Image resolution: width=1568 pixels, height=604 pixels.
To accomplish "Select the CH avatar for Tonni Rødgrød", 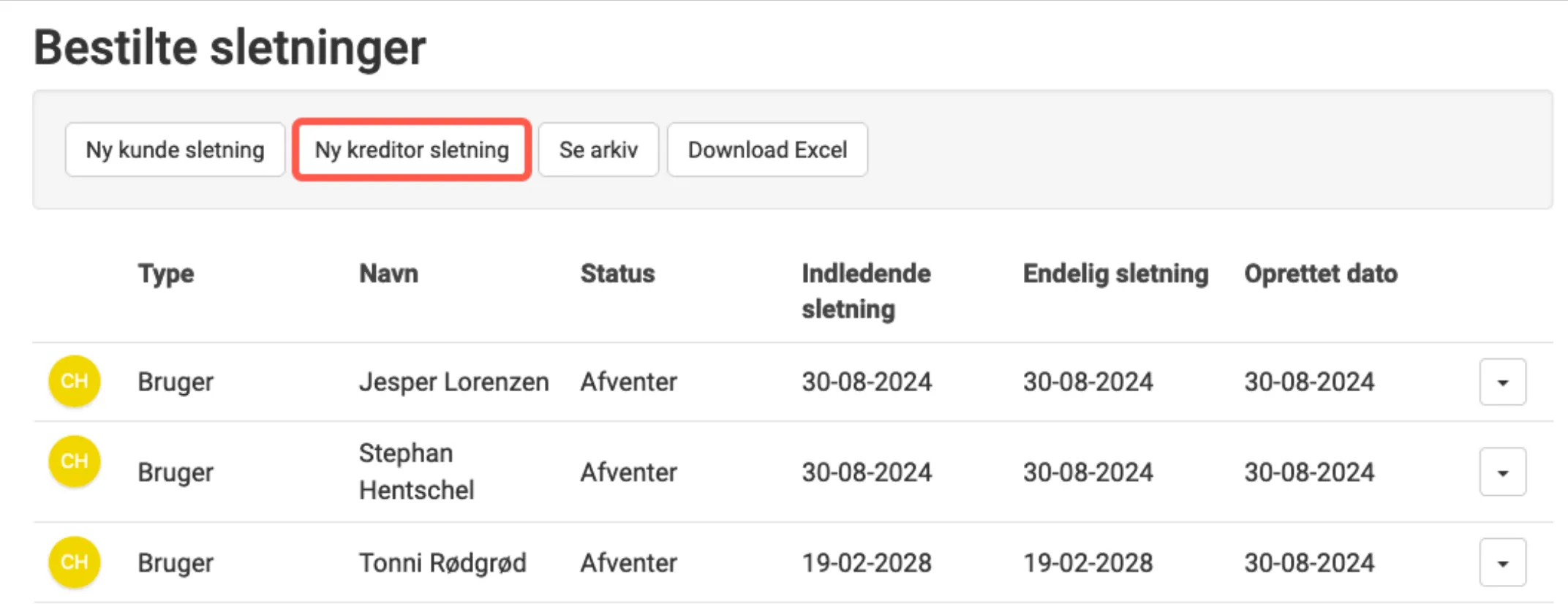I will pyautogui.click(x=74, y=562).
